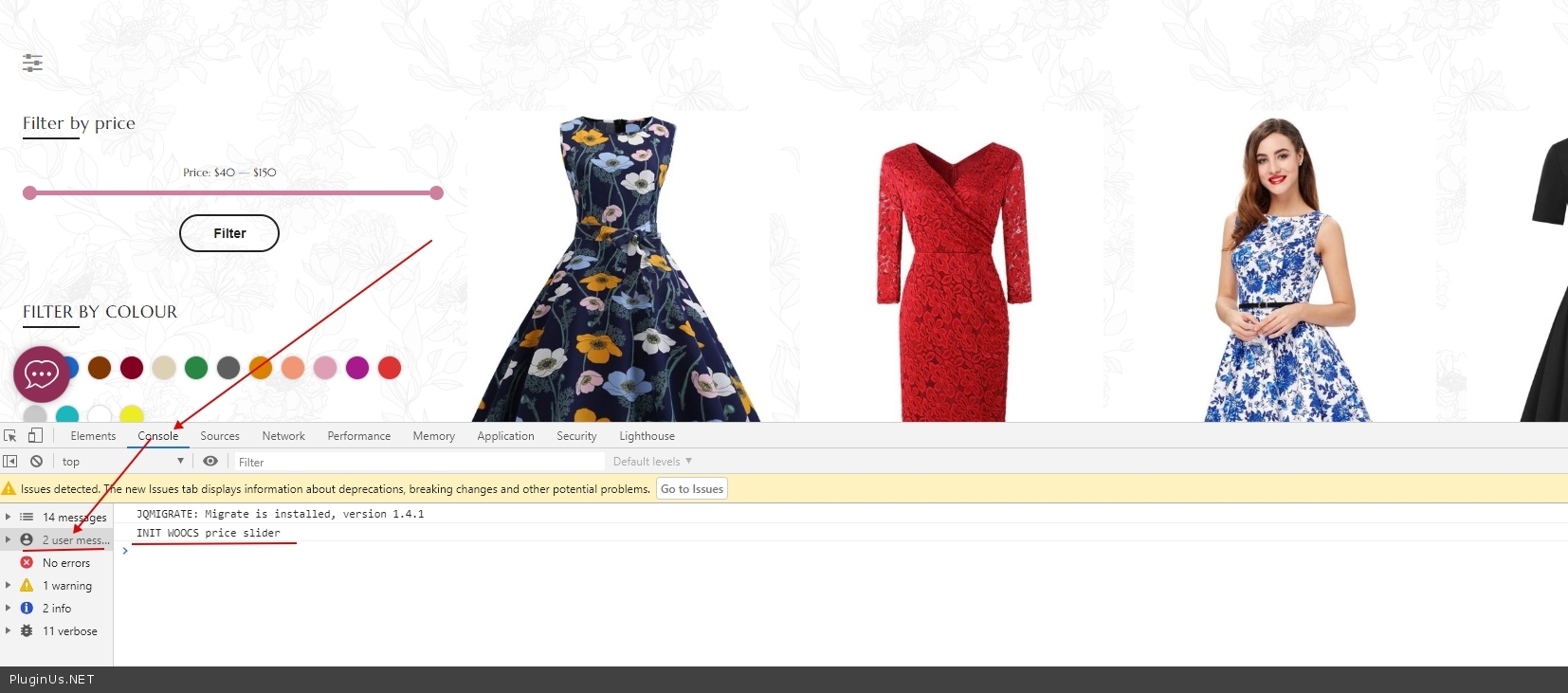Select the INIT WOOCS price slider log line
The height and width of the screenshot is (693, 1568).
click(x=209, y=533)
